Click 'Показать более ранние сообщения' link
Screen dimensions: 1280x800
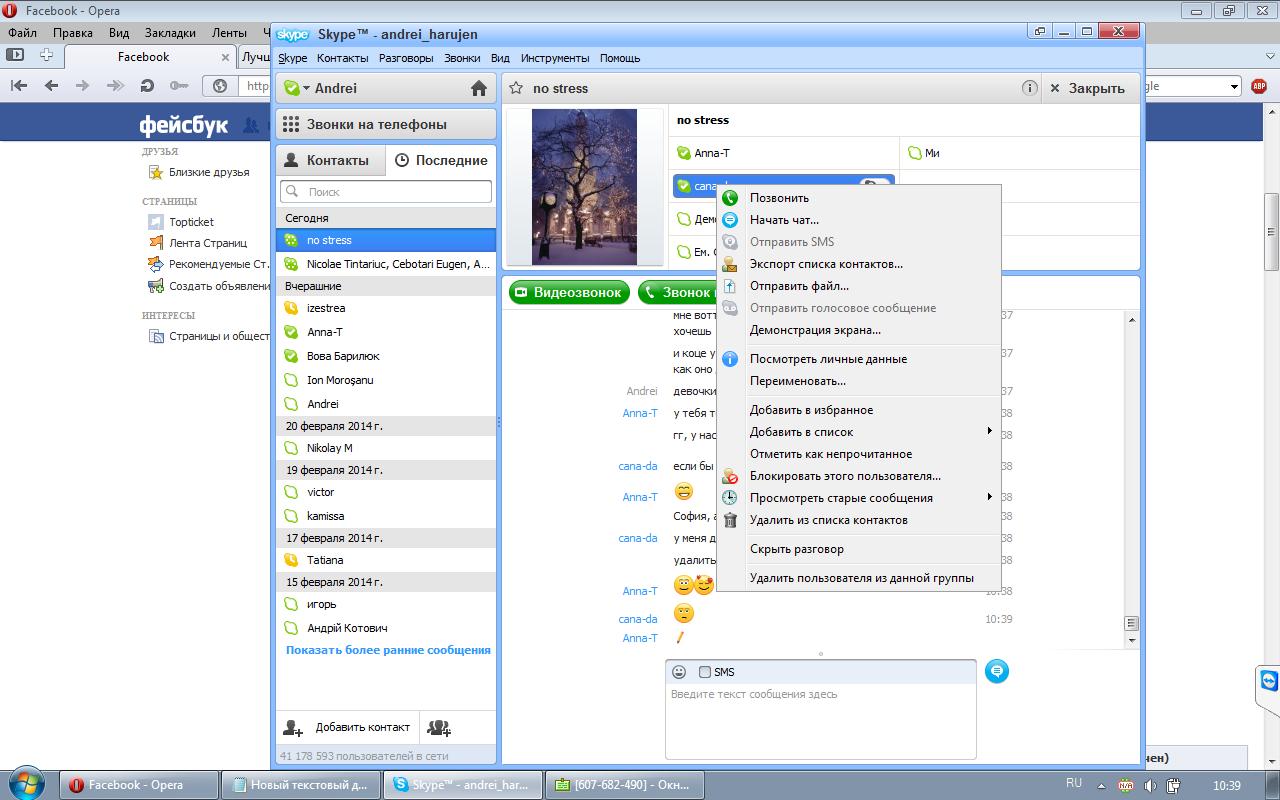388,650
